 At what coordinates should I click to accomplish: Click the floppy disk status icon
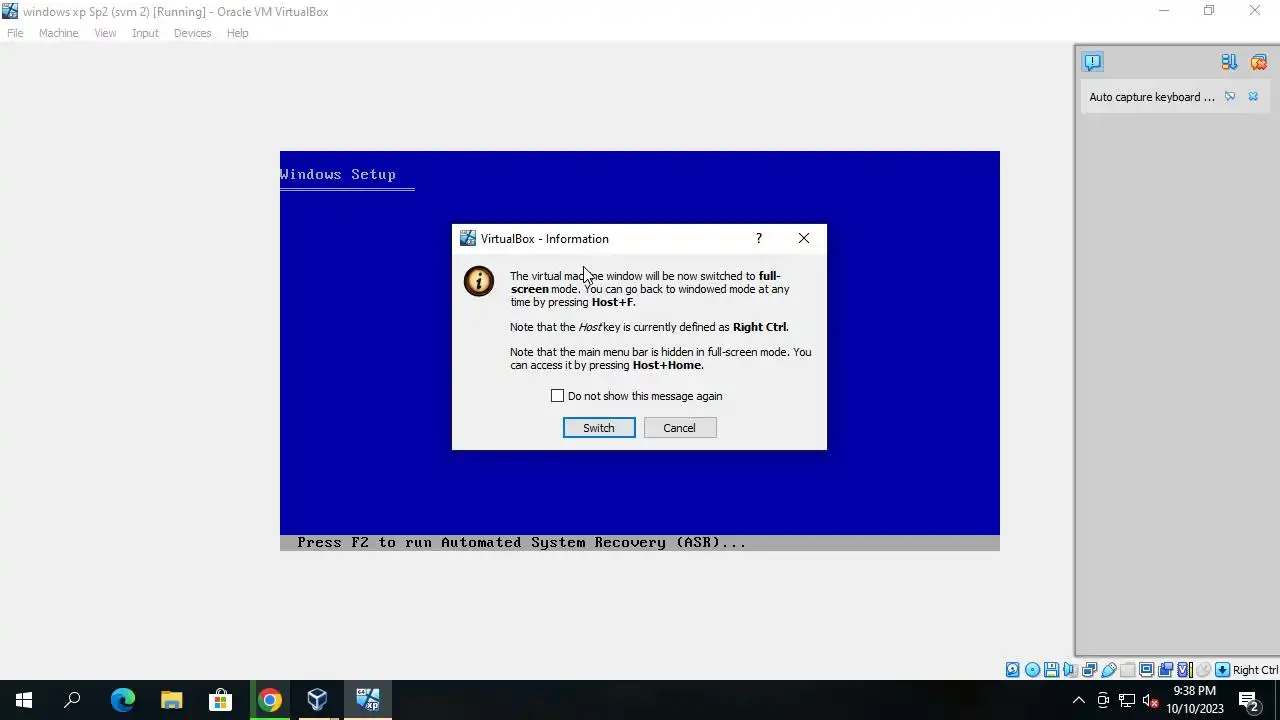click(x=1051, y=670)
